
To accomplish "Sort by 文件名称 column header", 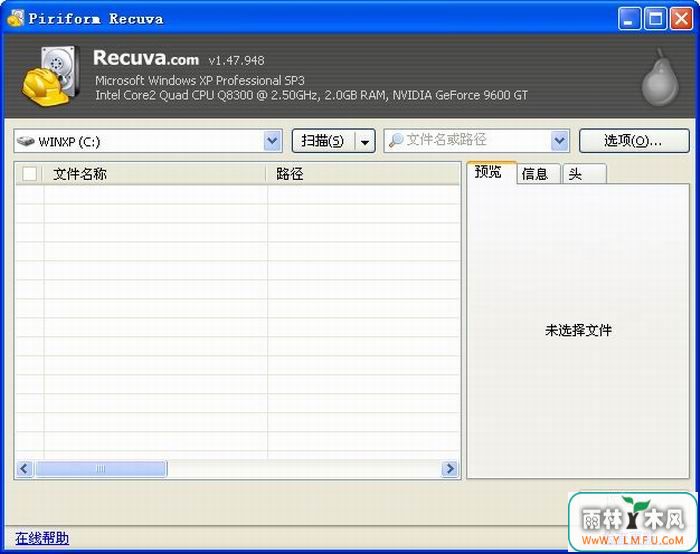I will [x=154, y=174].
